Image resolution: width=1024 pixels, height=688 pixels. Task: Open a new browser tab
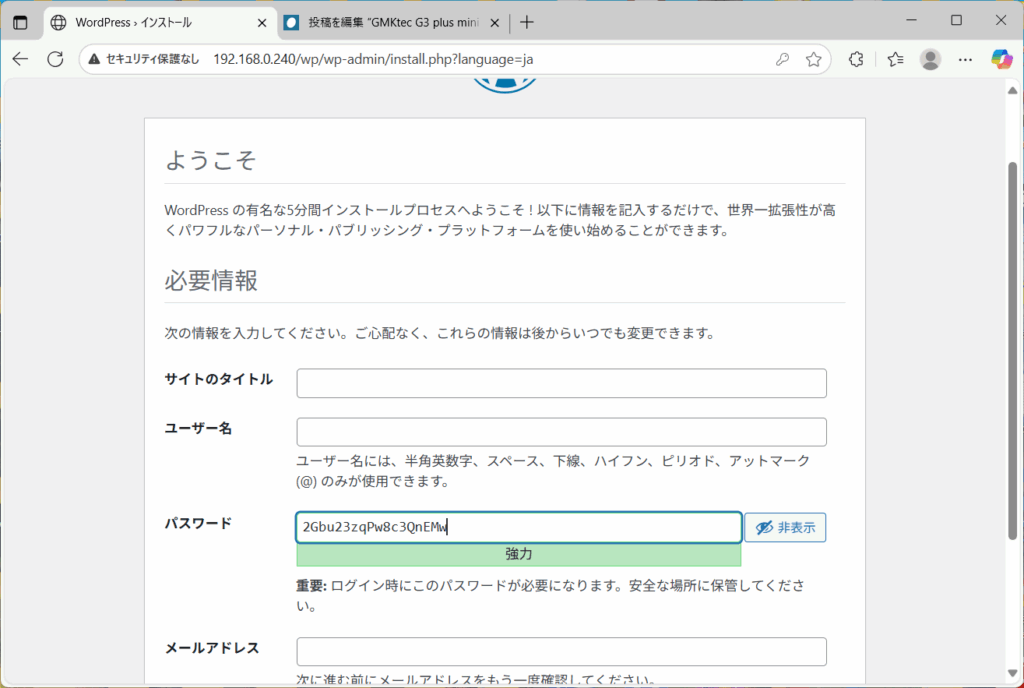tap(527, 22)
